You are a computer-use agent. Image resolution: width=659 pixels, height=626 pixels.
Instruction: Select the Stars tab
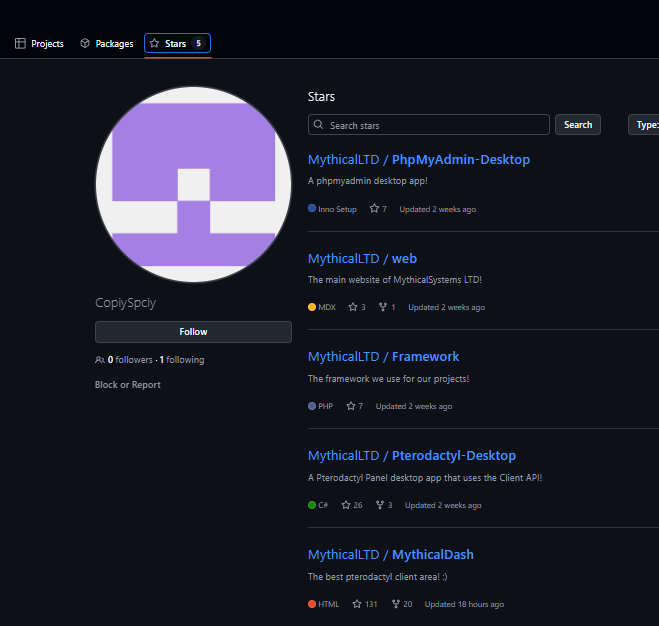177,43
